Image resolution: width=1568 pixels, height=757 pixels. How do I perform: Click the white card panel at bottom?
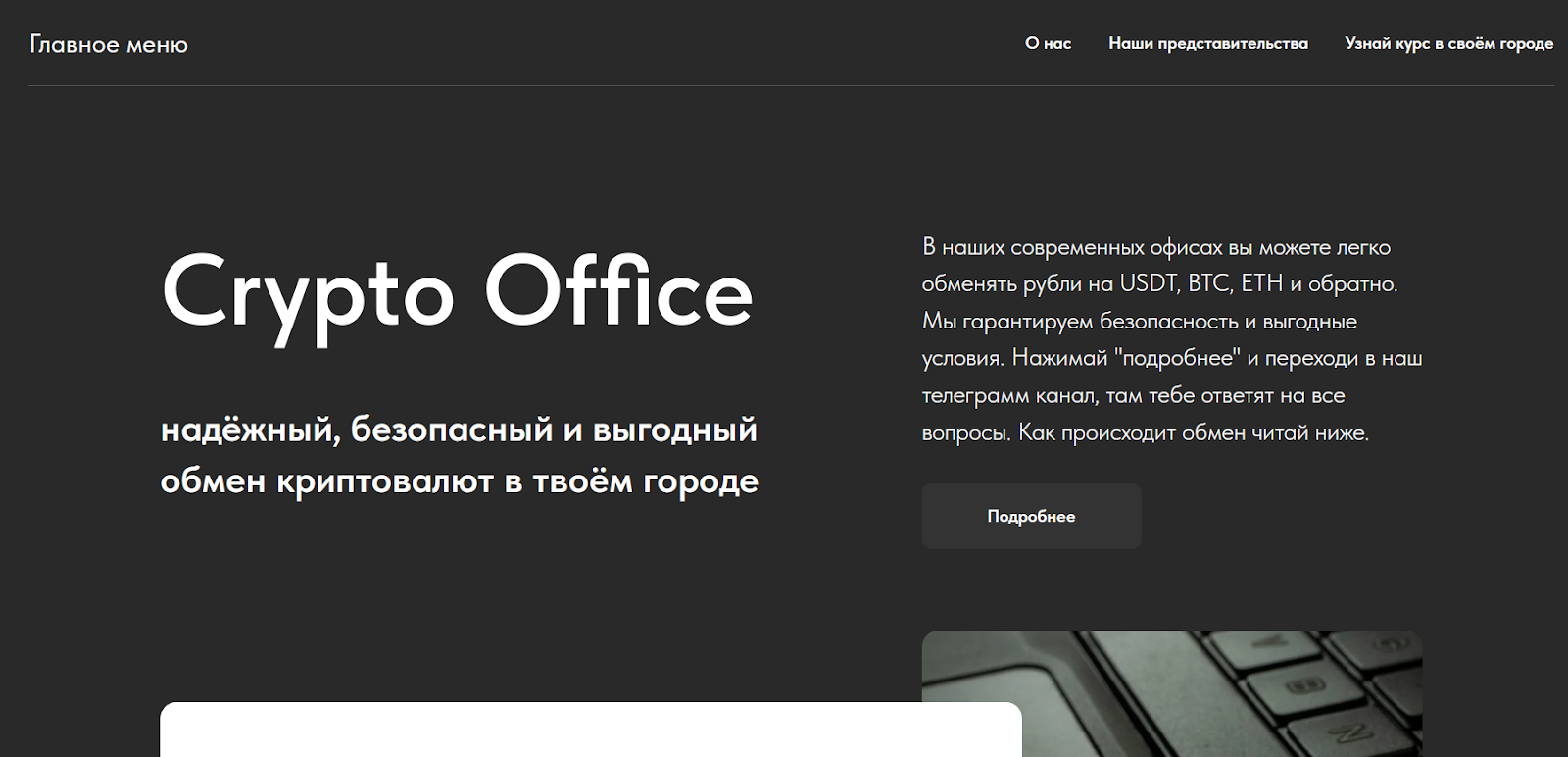pyautogui.click(x=590, y=730)
